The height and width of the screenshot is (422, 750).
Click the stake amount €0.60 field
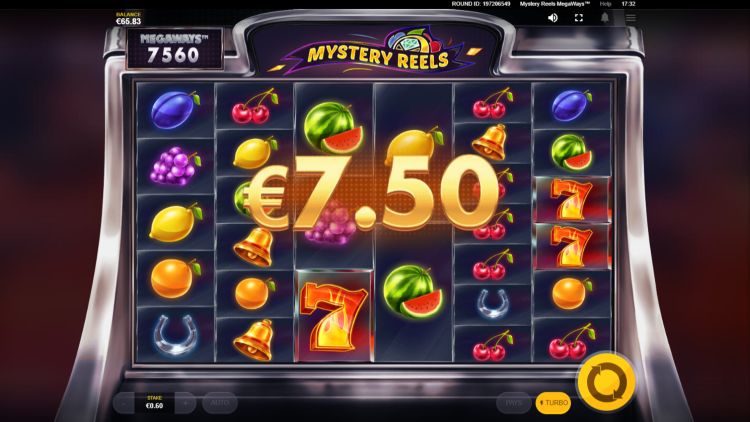[154, 402]
